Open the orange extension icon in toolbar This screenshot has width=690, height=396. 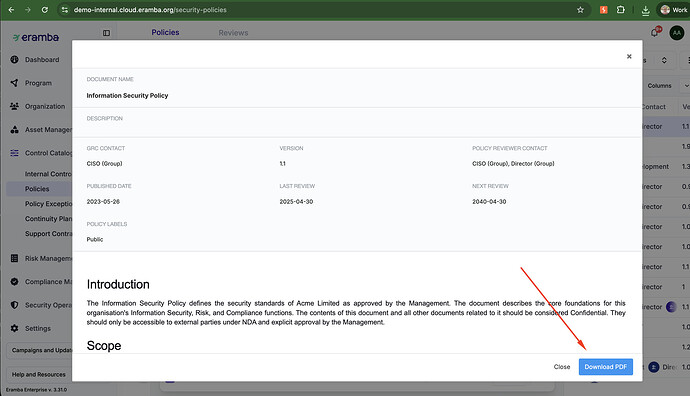[604, 10]
